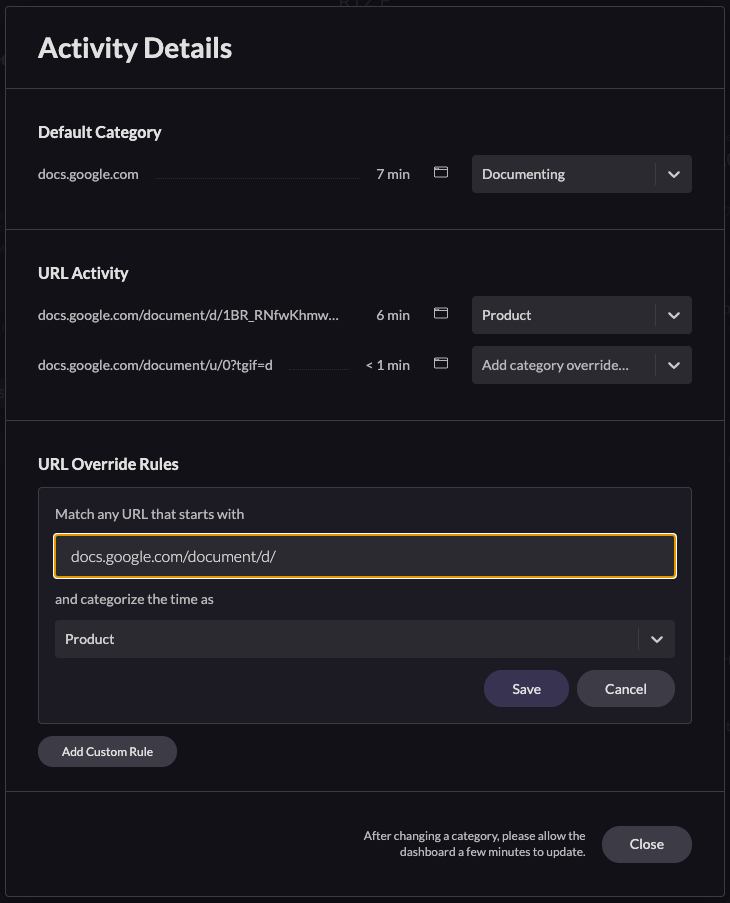Click the chevron on Add category override dropdown
This screenshot has height=903, width=730.
pos(676,364)
